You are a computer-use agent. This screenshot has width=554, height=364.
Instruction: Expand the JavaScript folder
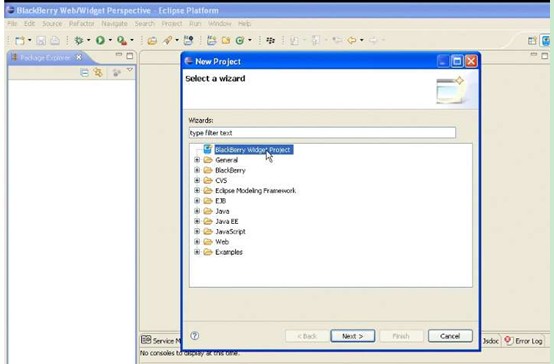[197, 232]
